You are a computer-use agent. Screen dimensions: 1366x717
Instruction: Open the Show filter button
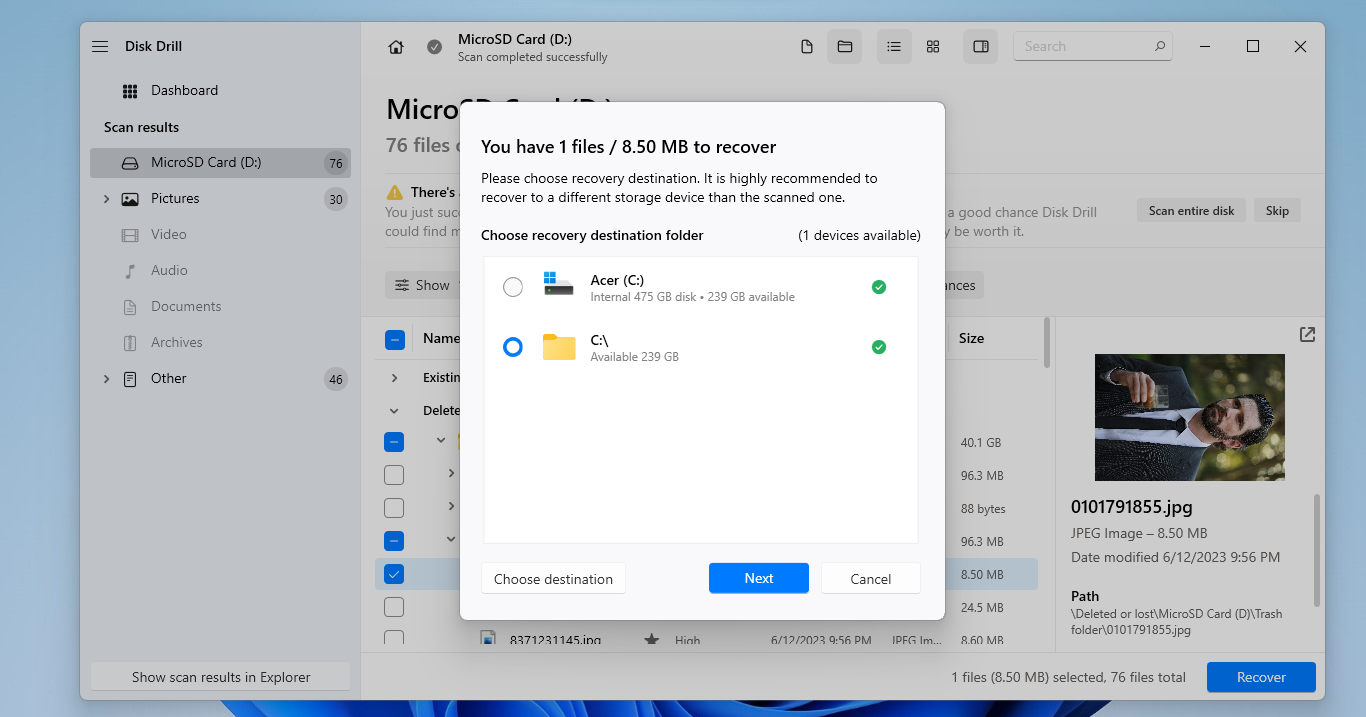422,285
